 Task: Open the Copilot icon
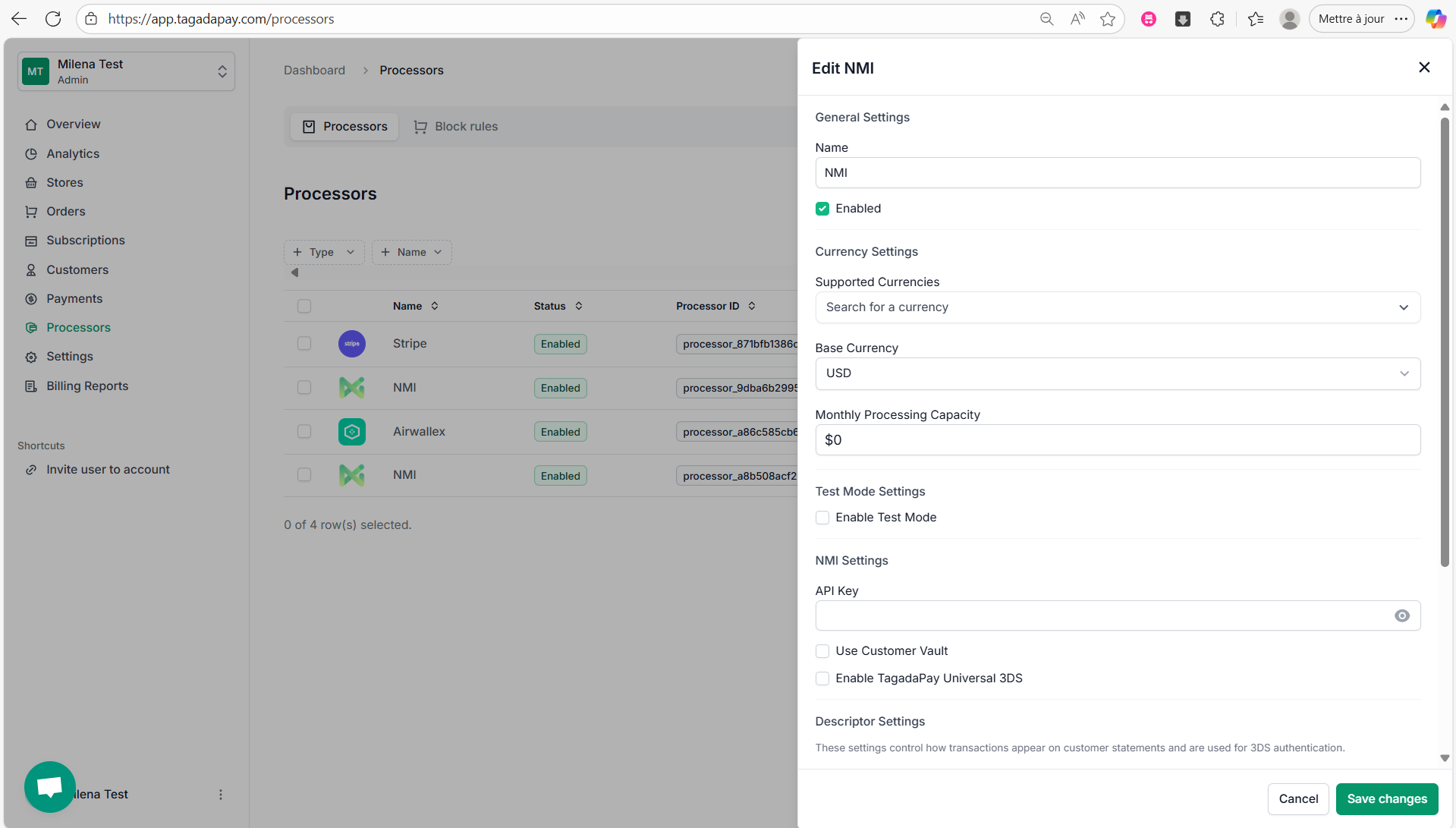click(x=1435, y=19)
